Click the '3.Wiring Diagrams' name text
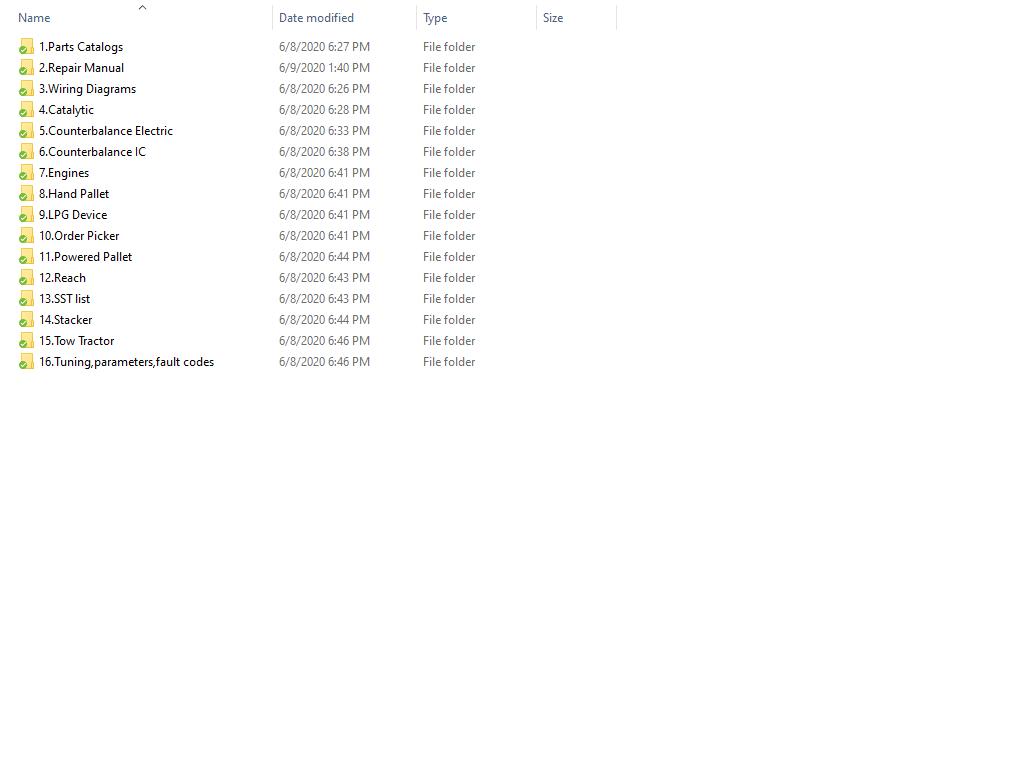The image size is (1010, 774). [87, 89]
